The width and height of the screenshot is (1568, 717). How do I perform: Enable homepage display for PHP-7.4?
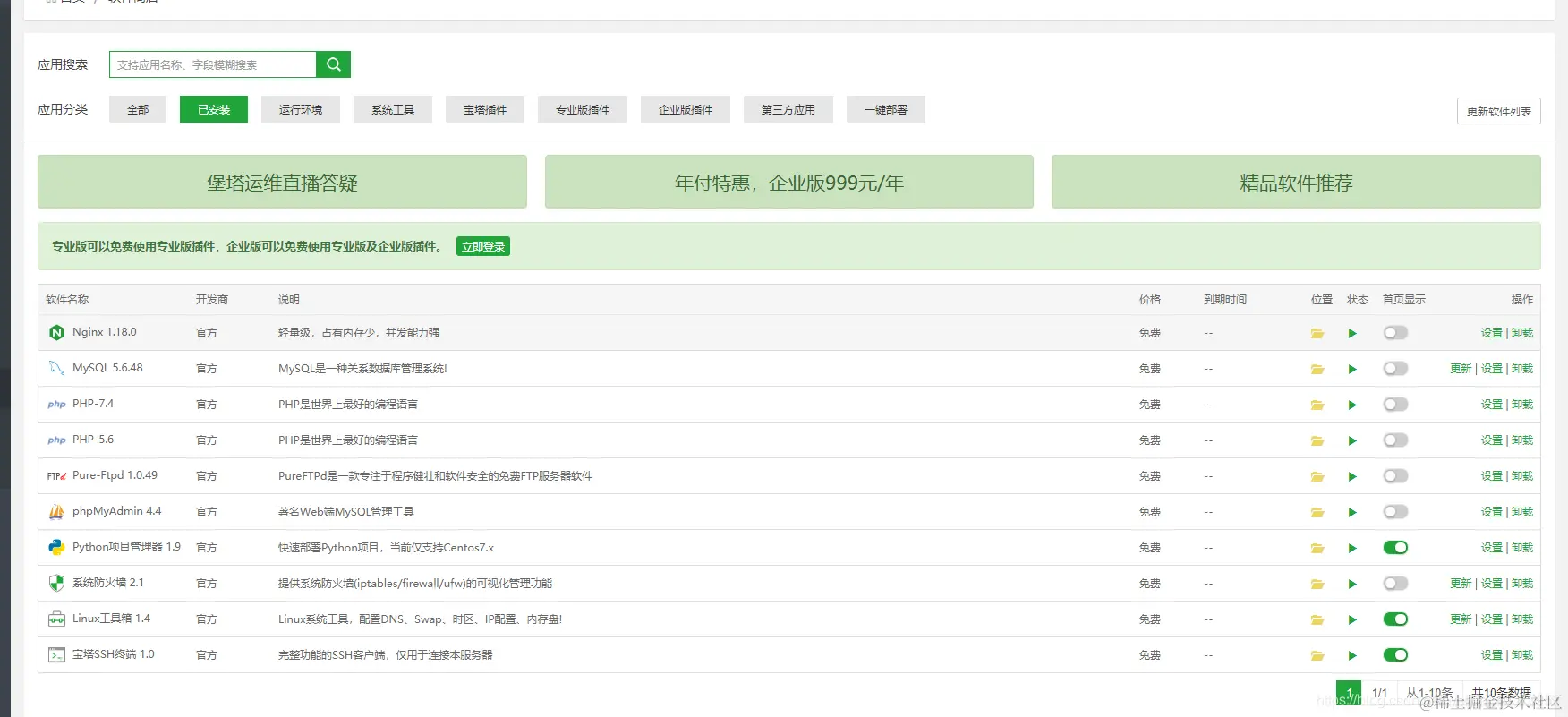[x=1395, y=405]
